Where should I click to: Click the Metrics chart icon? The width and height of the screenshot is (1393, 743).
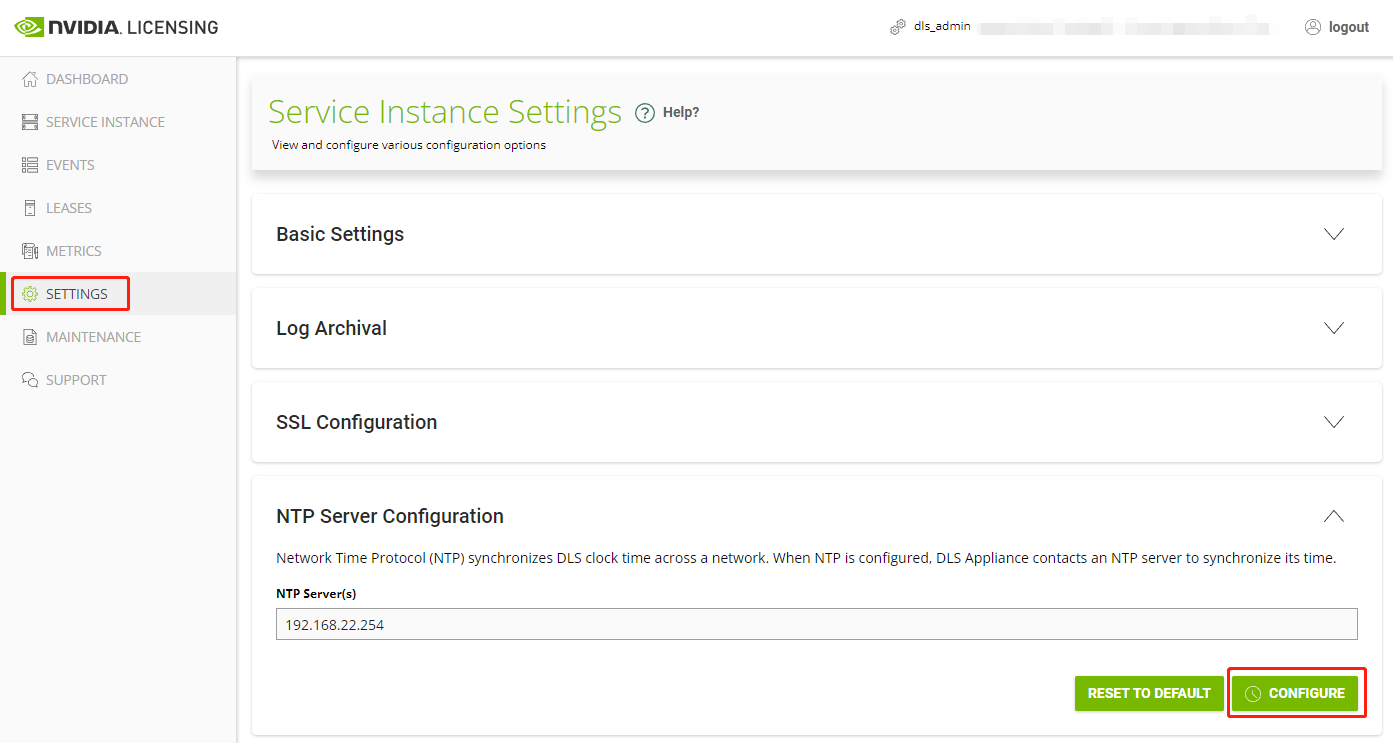[x=30, y=251]
